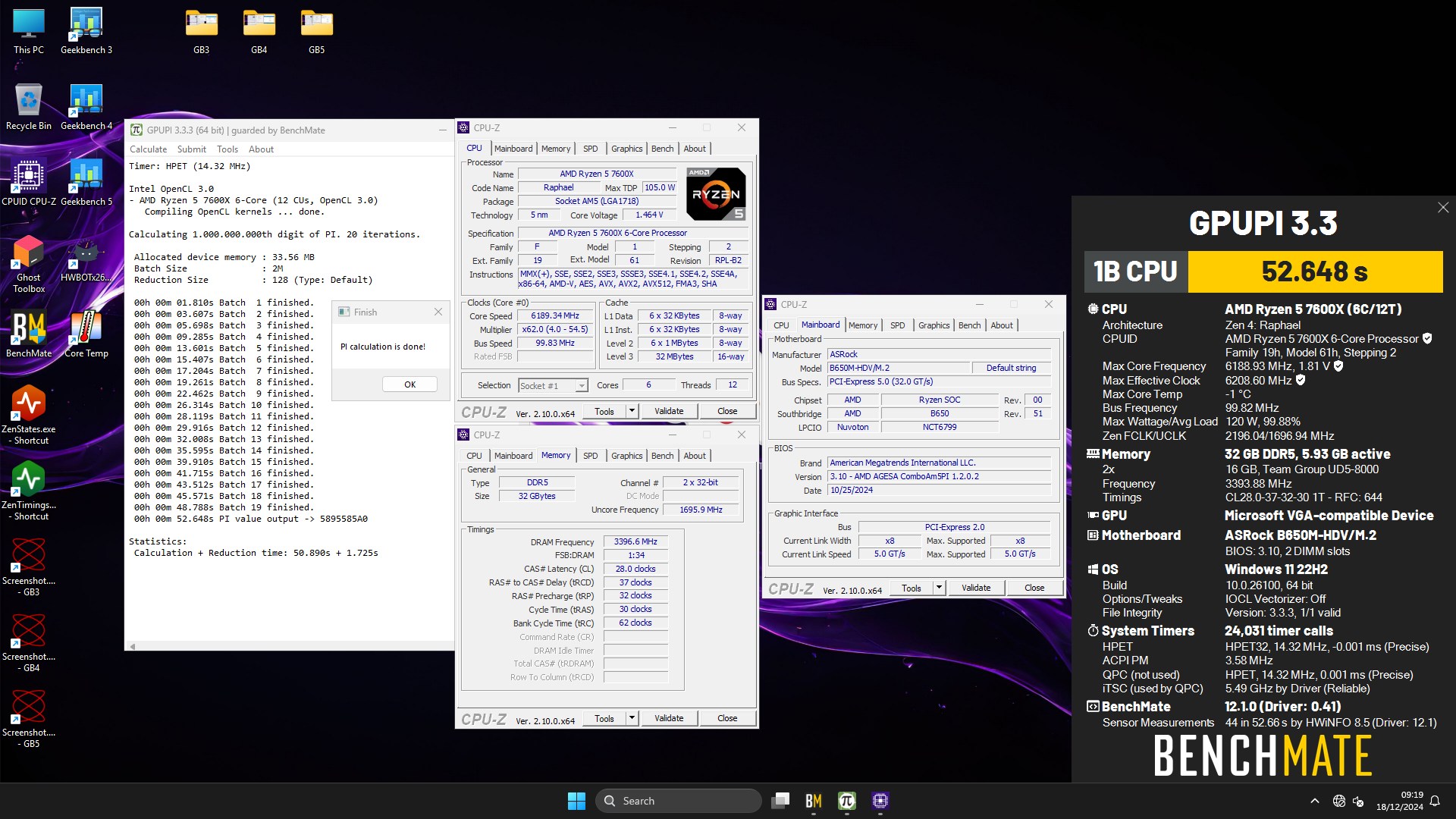
Task: Launch the Geekbench 4 shortcut
Action: click(86, 106)
